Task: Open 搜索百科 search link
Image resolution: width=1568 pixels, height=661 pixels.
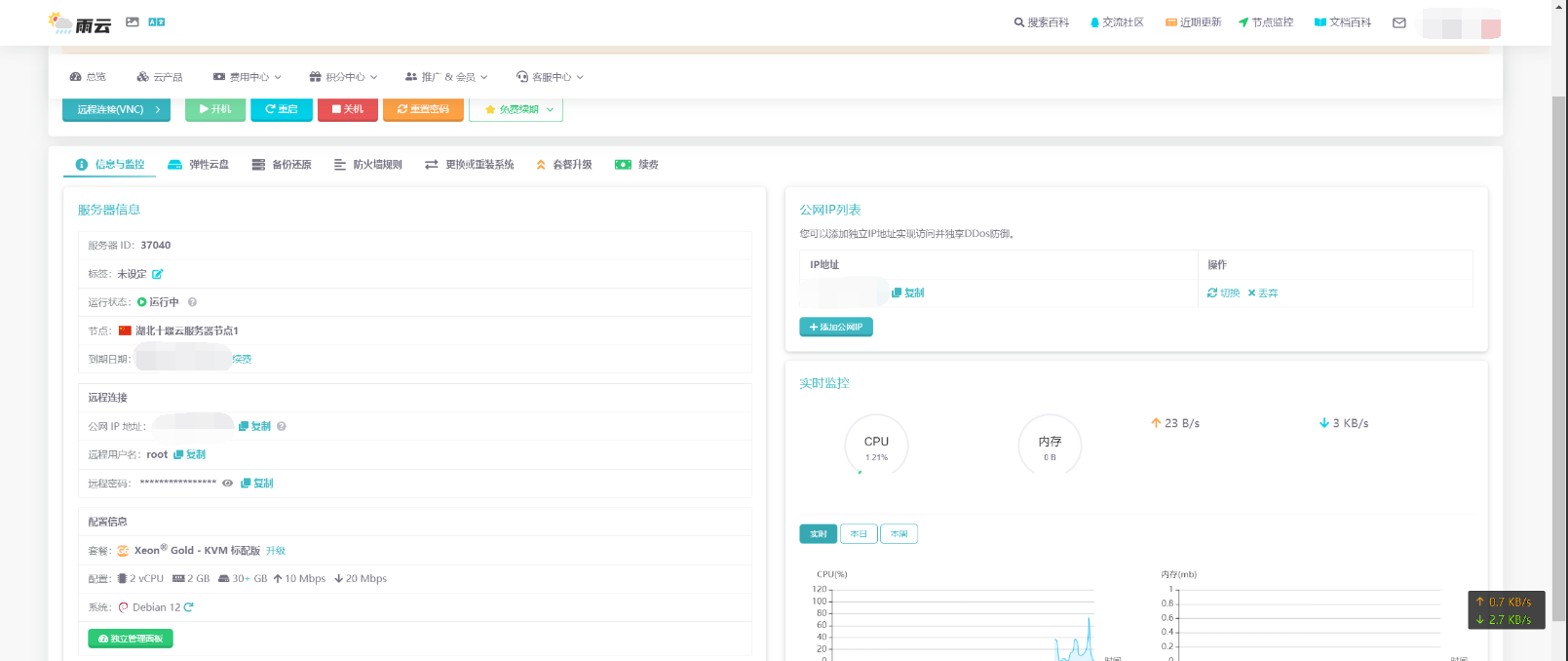Action: (1042, 22)
